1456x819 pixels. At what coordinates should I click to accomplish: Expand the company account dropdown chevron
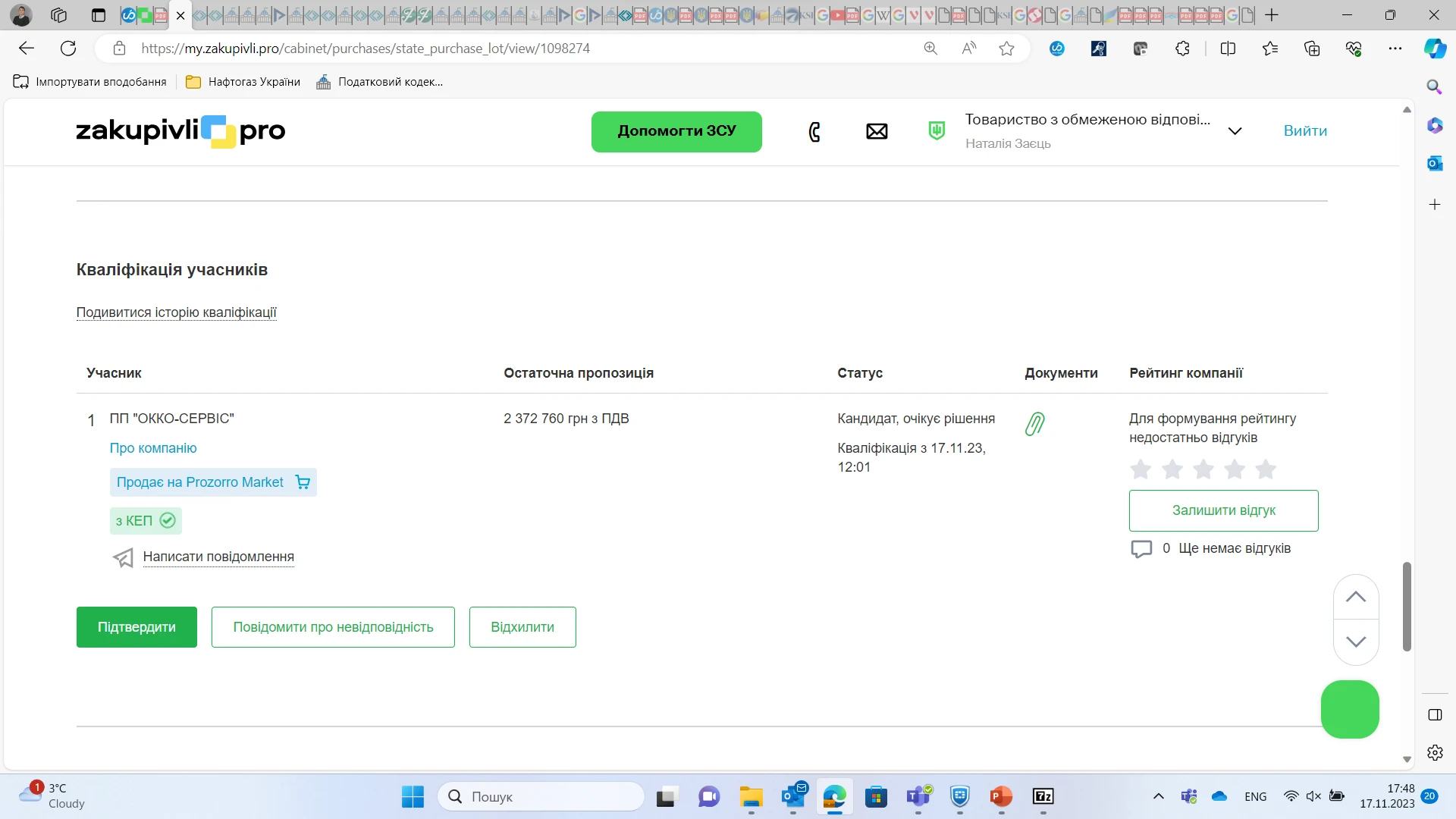point(1235,131)
